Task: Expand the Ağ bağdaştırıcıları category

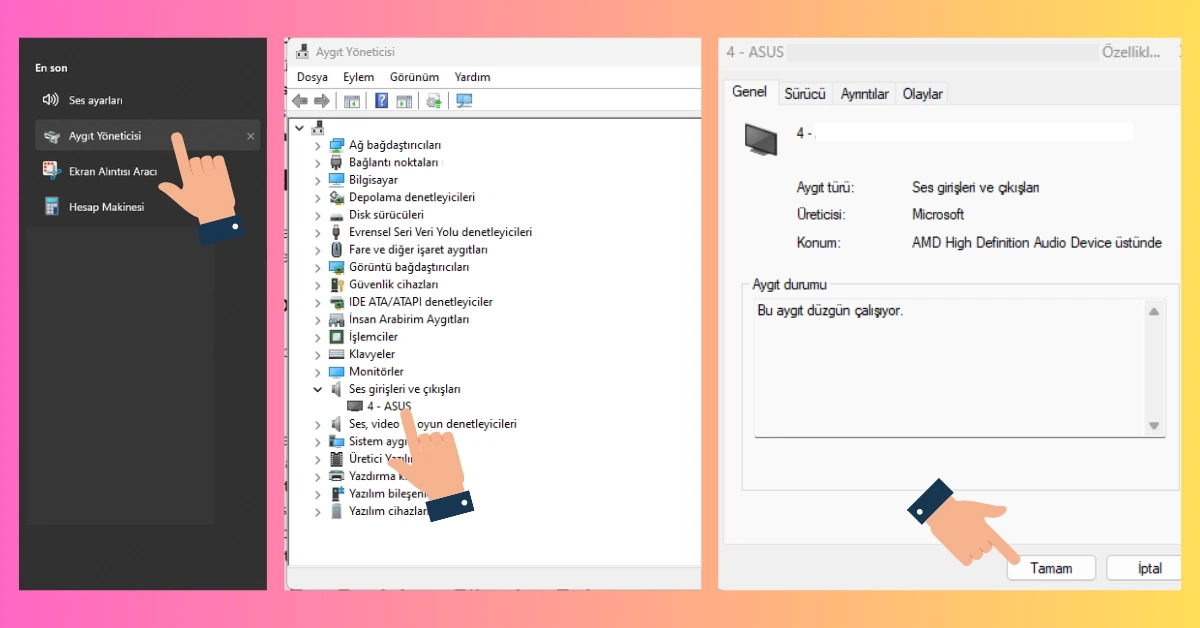Action: pos(320,144)
